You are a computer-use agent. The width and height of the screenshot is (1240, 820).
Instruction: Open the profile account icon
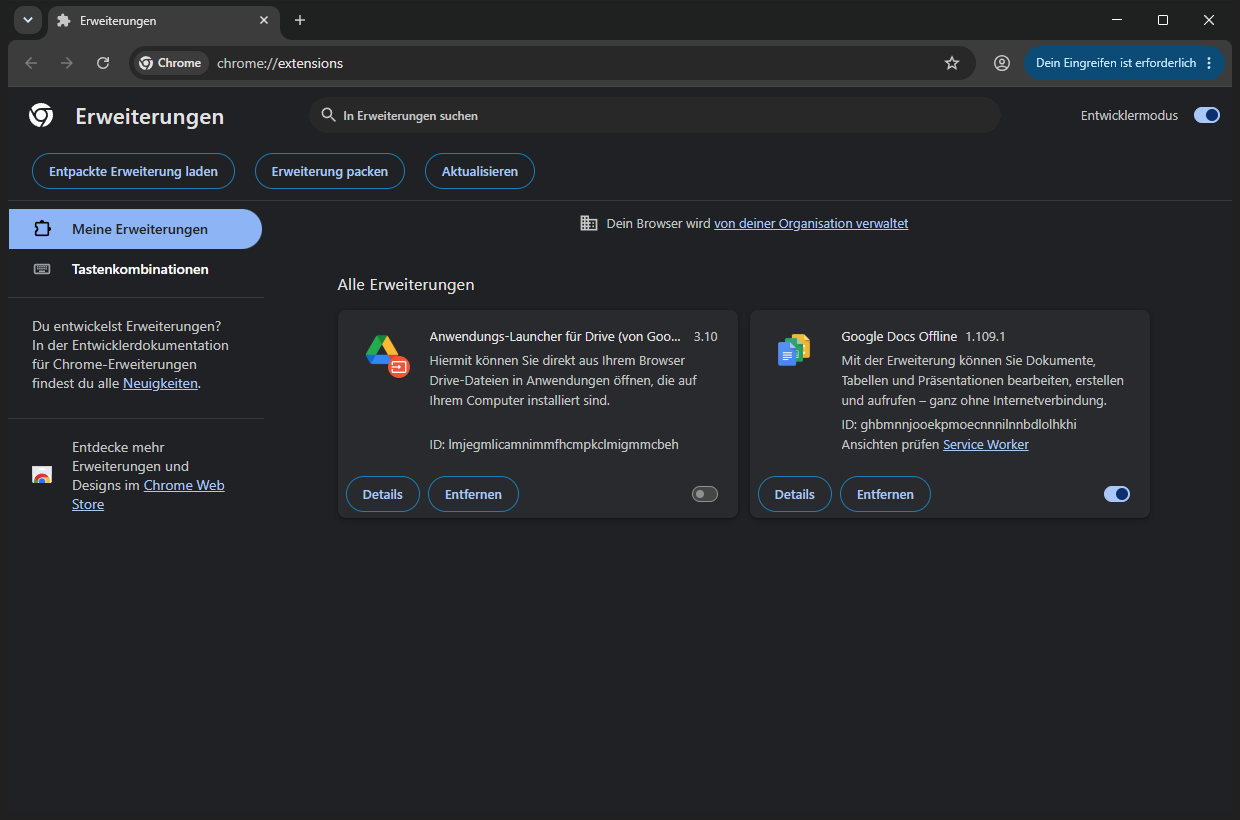[1002, 63]
